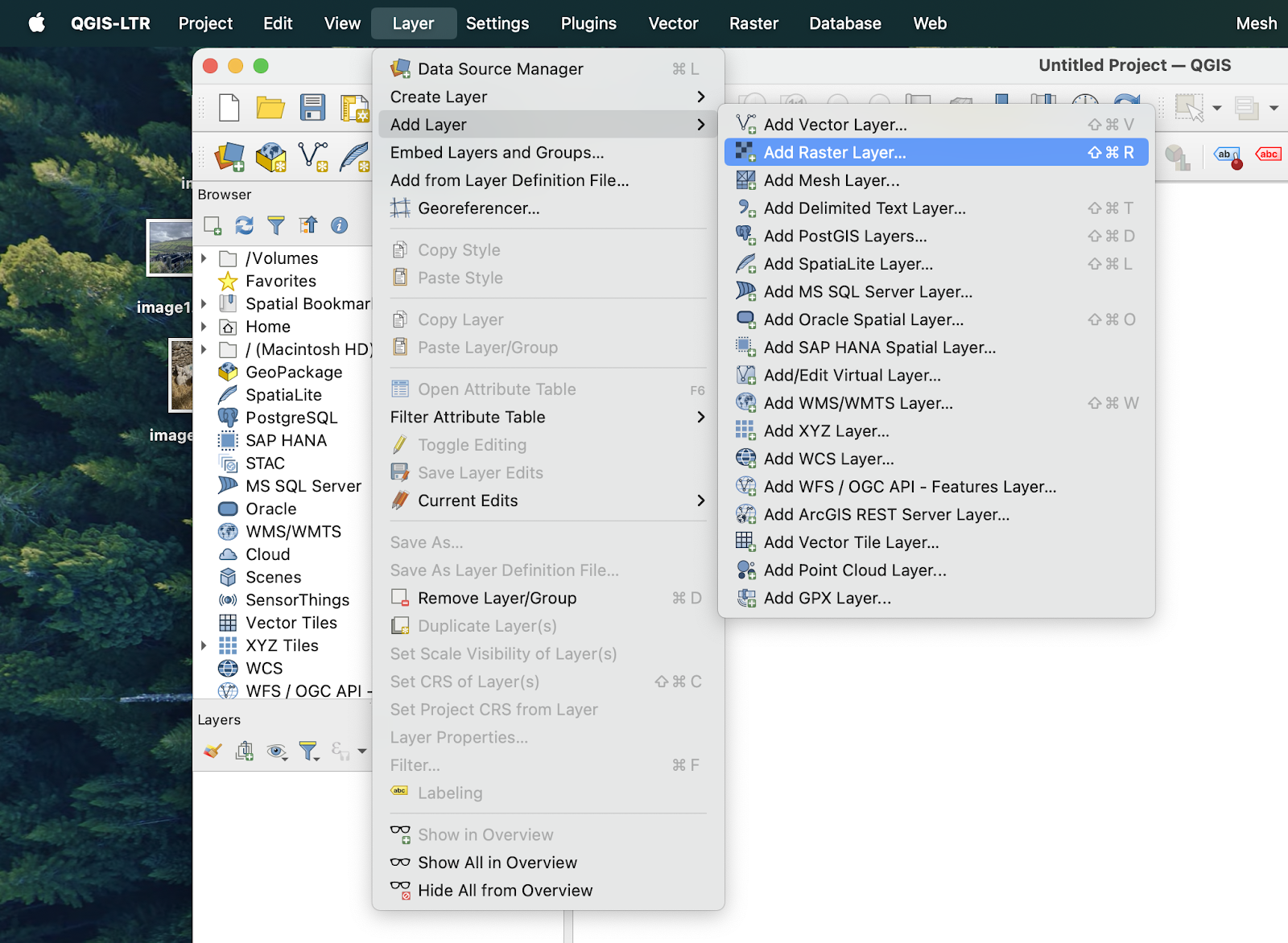Select SensorThings in Browser tree

click(x=297, y=599)
